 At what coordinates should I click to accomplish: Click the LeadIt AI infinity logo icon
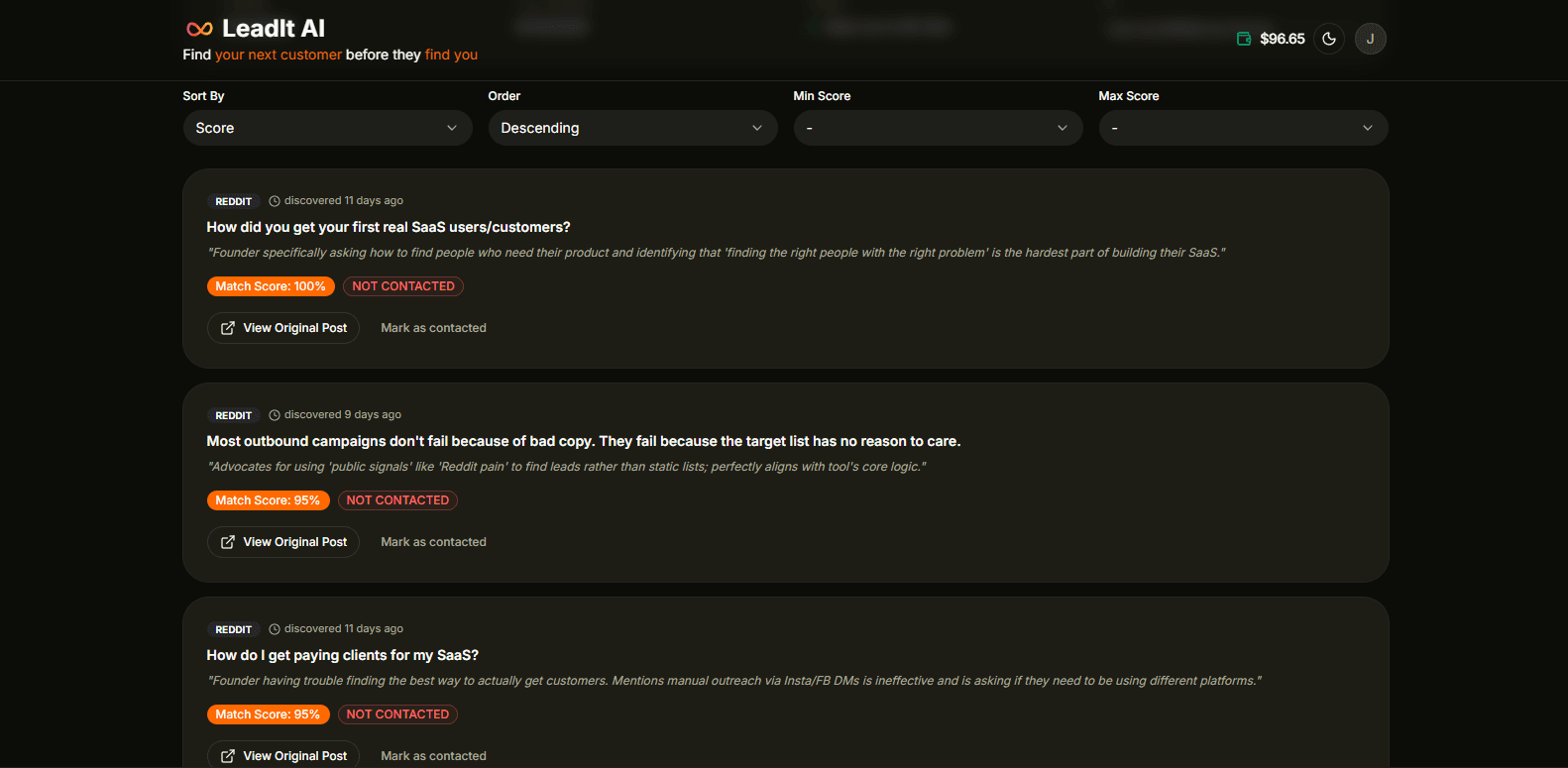pos(199,29)
